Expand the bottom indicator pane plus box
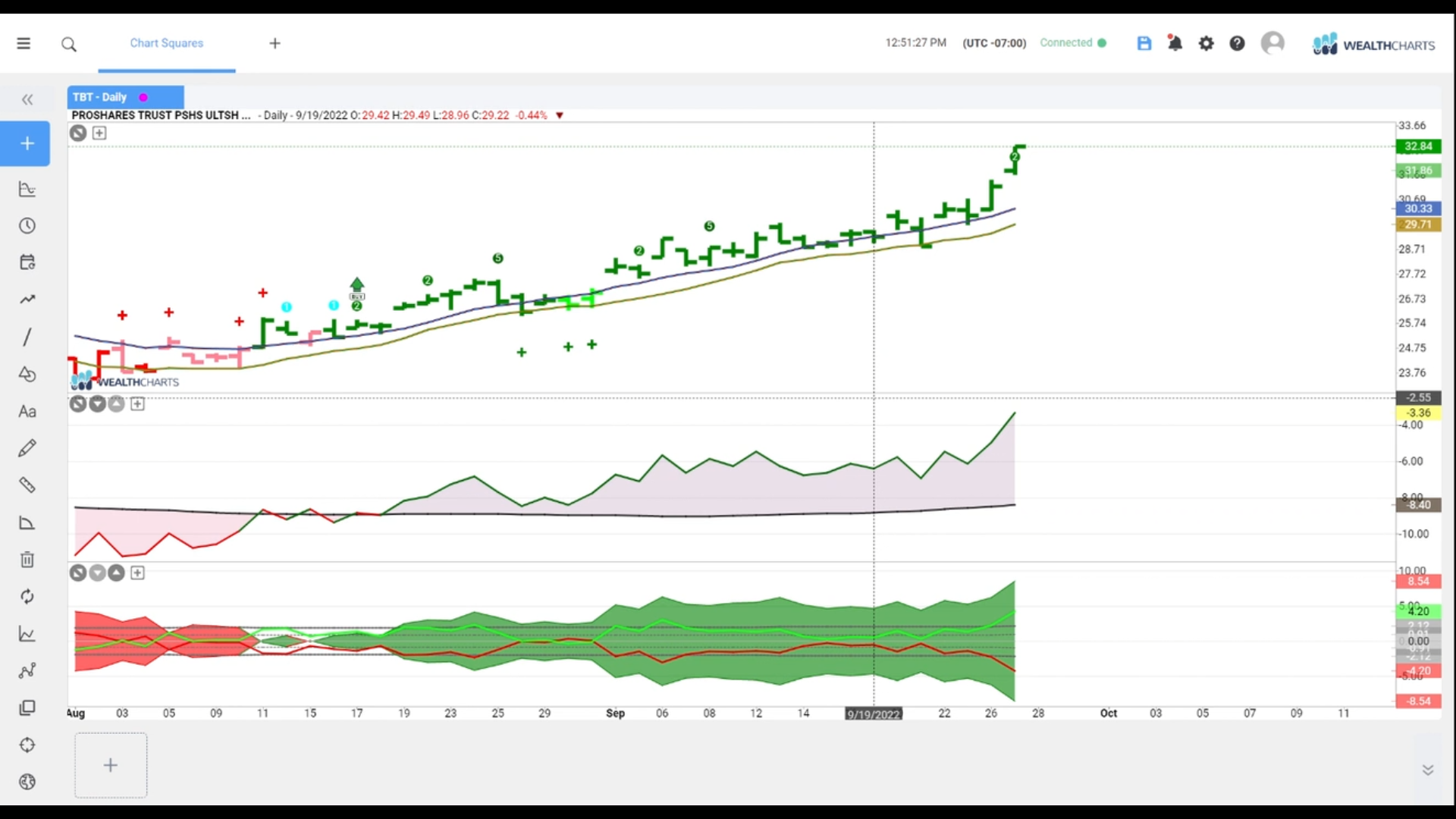The height and width of the screenshot is (819, 1456). pos(137,573)
